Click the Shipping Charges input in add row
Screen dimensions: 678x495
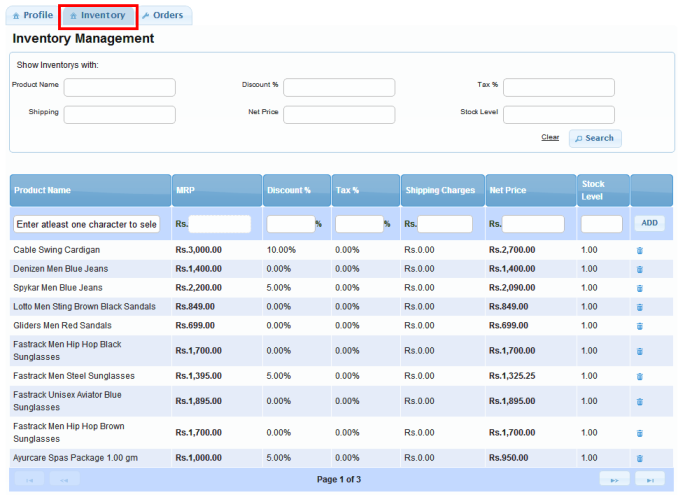pyautogui.click(x=445, y=224)
